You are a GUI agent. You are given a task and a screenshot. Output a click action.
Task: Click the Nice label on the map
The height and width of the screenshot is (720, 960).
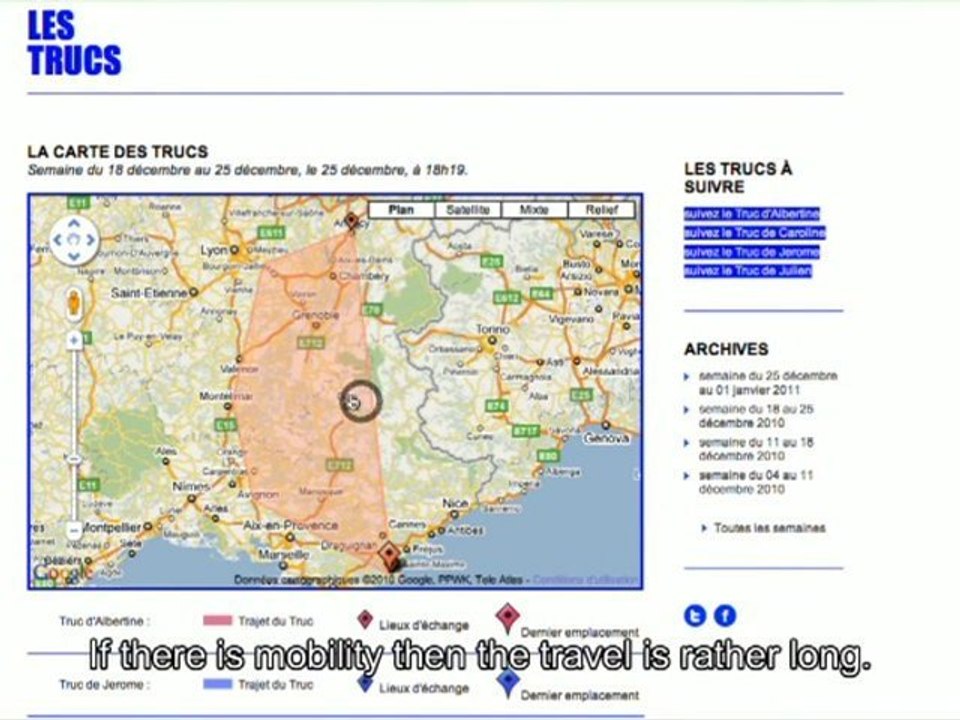(x=455, y=503)
